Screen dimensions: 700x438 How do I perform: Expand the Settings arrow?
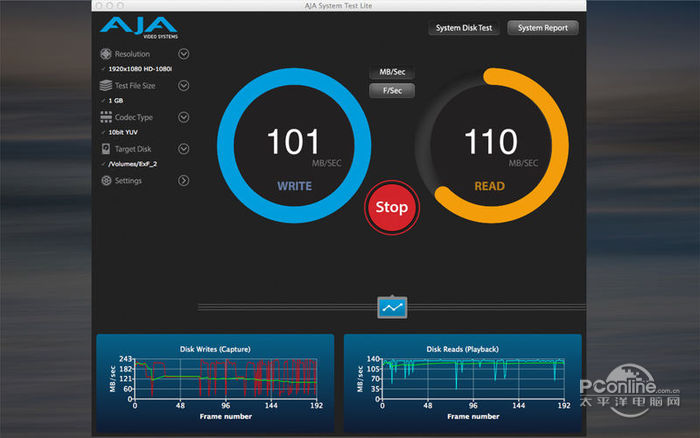[183, 181]
